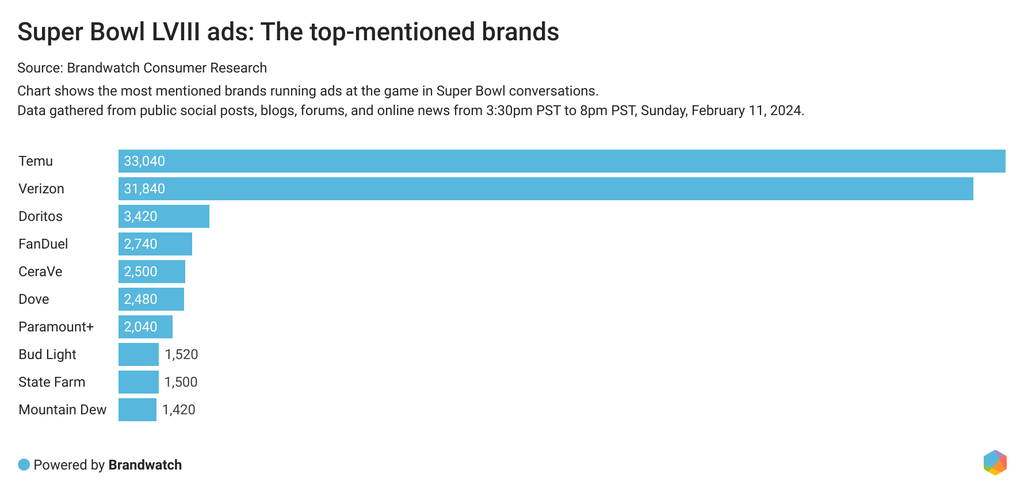Click the Temu brand label
The image size is (1024, 496).
tap(36, 161)
